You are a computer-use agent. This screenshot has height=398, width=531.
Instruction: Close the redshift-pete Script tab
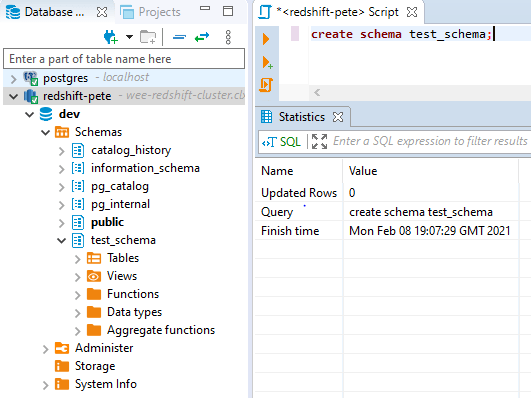412,12
